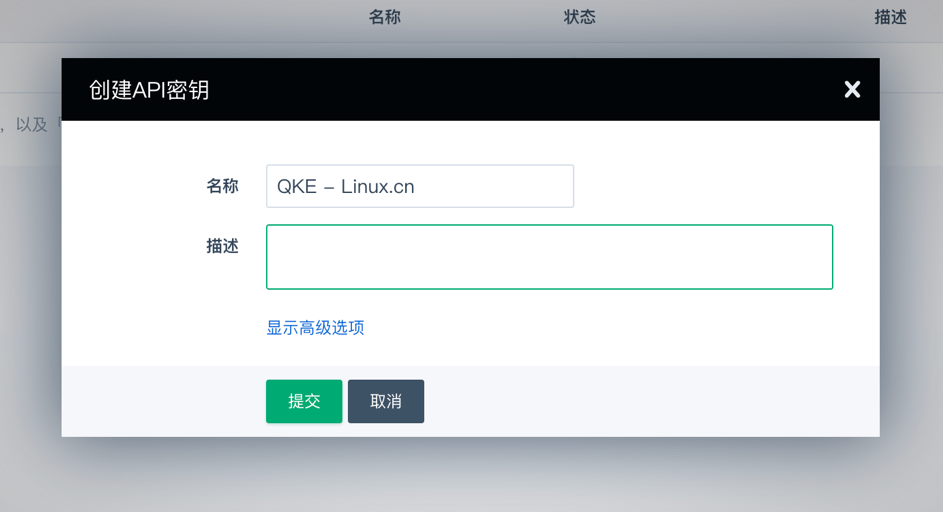Screen dimensions: 943x512
Task: Click the 提交 button
Action: [304, 401]
